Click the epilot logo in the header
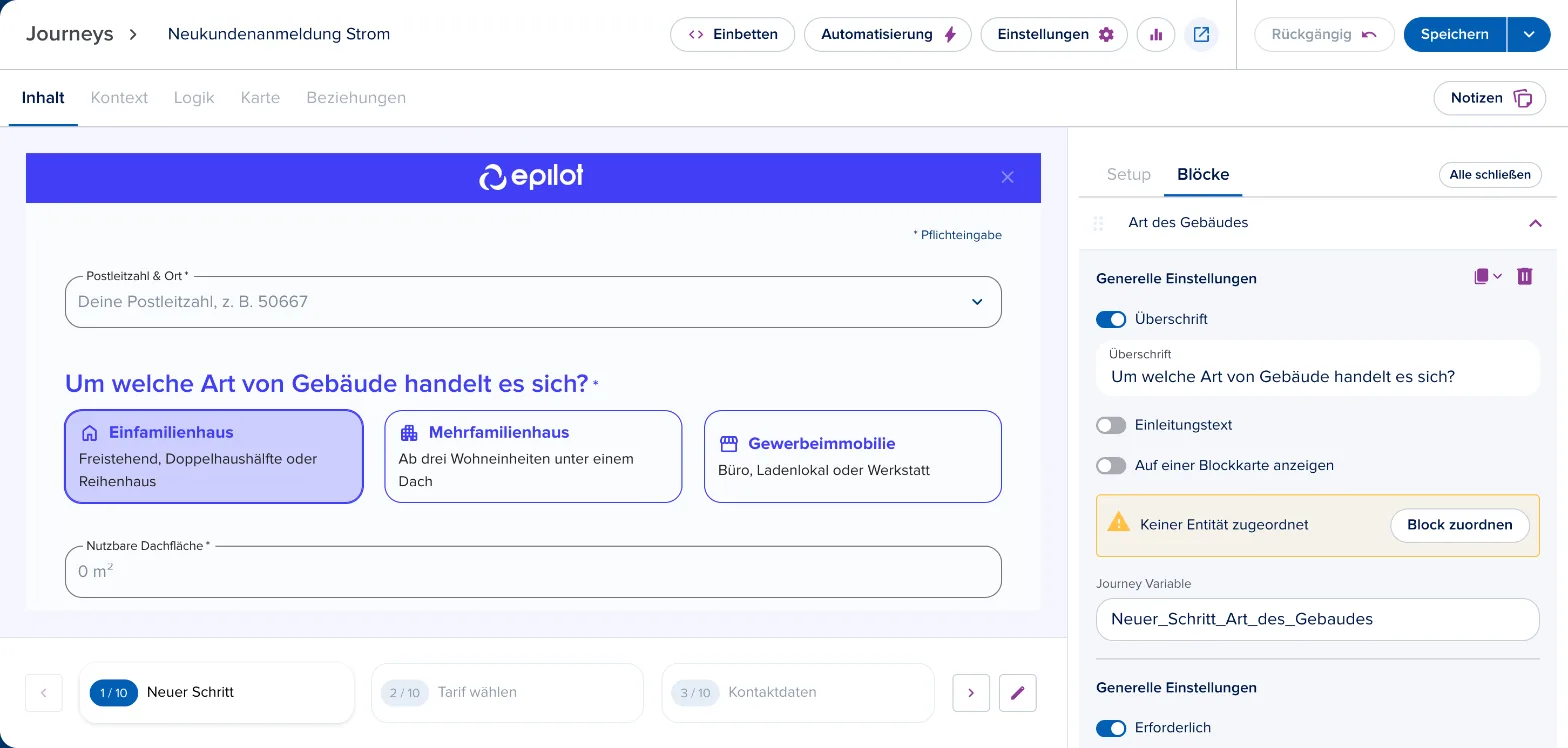The width and height of the screenshot is (1568, 748). (531, 177)
